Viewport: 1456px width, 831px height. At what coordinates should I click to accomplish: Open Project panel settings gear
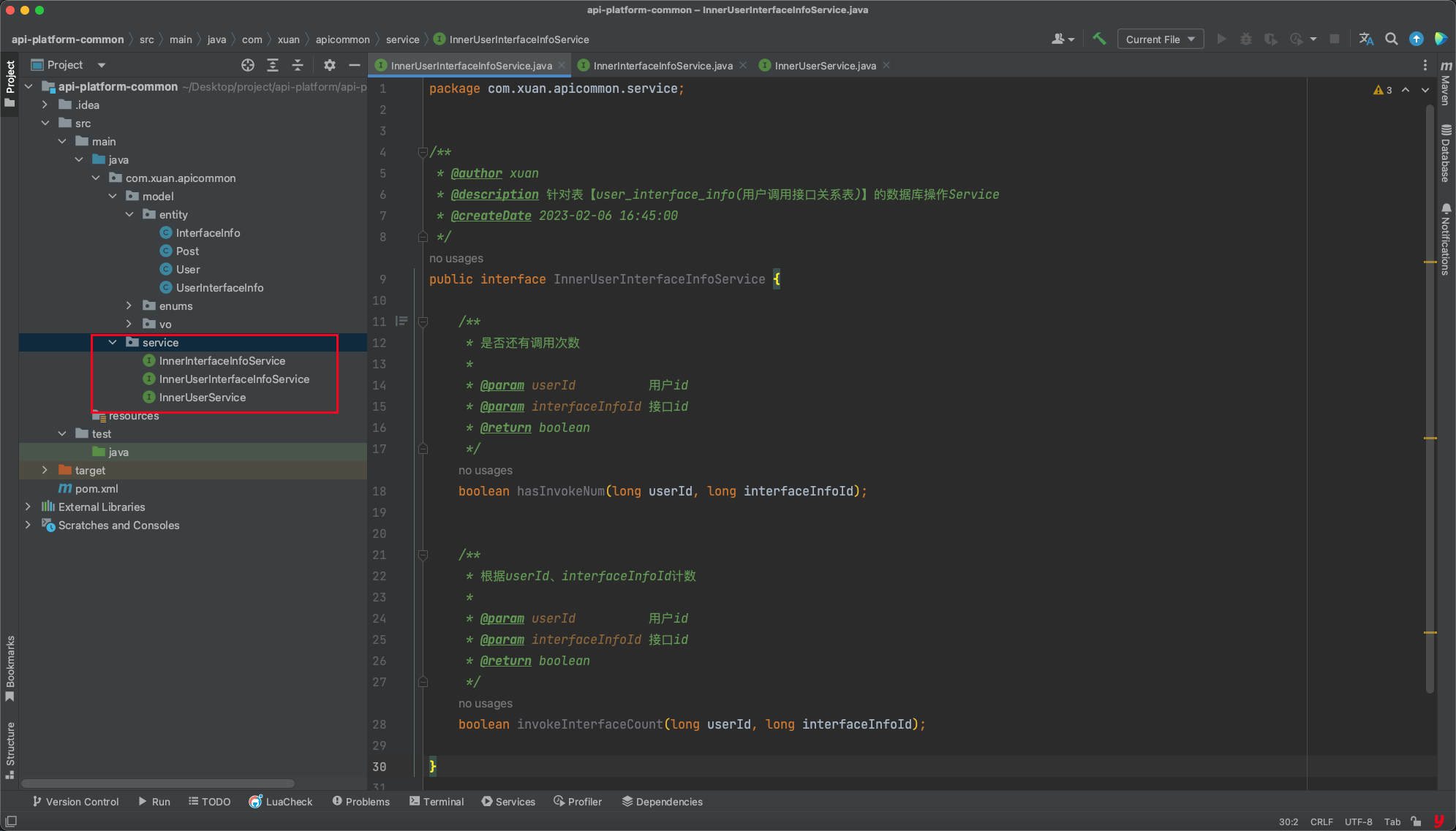click(330, 65)
